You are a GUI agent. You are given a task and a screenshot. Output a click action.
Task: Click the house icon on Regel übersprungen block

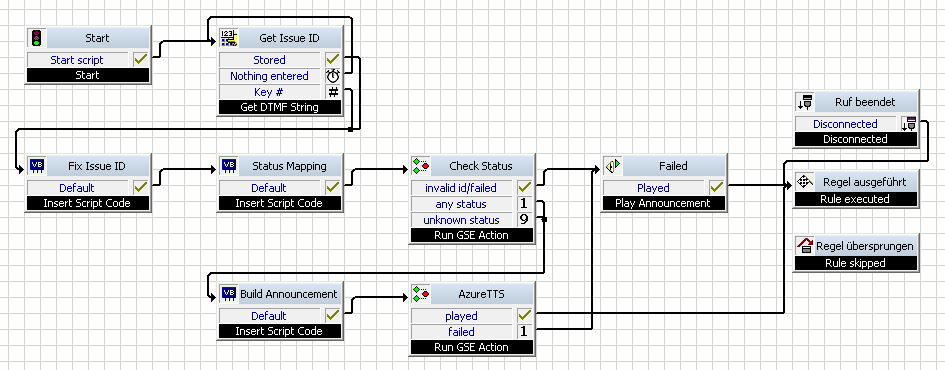pos(805,245)
